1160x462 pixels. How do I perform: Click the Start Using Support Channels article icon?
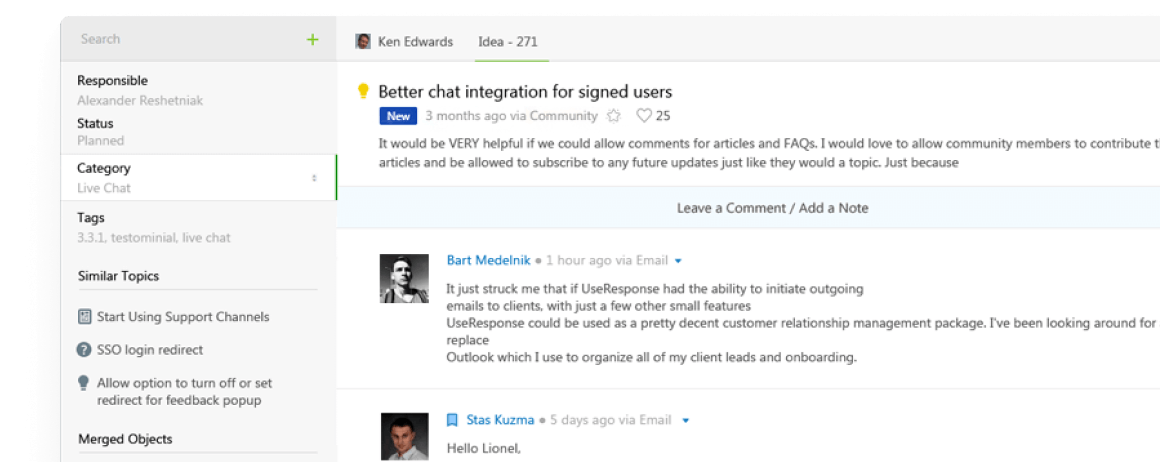pos(84,317)
